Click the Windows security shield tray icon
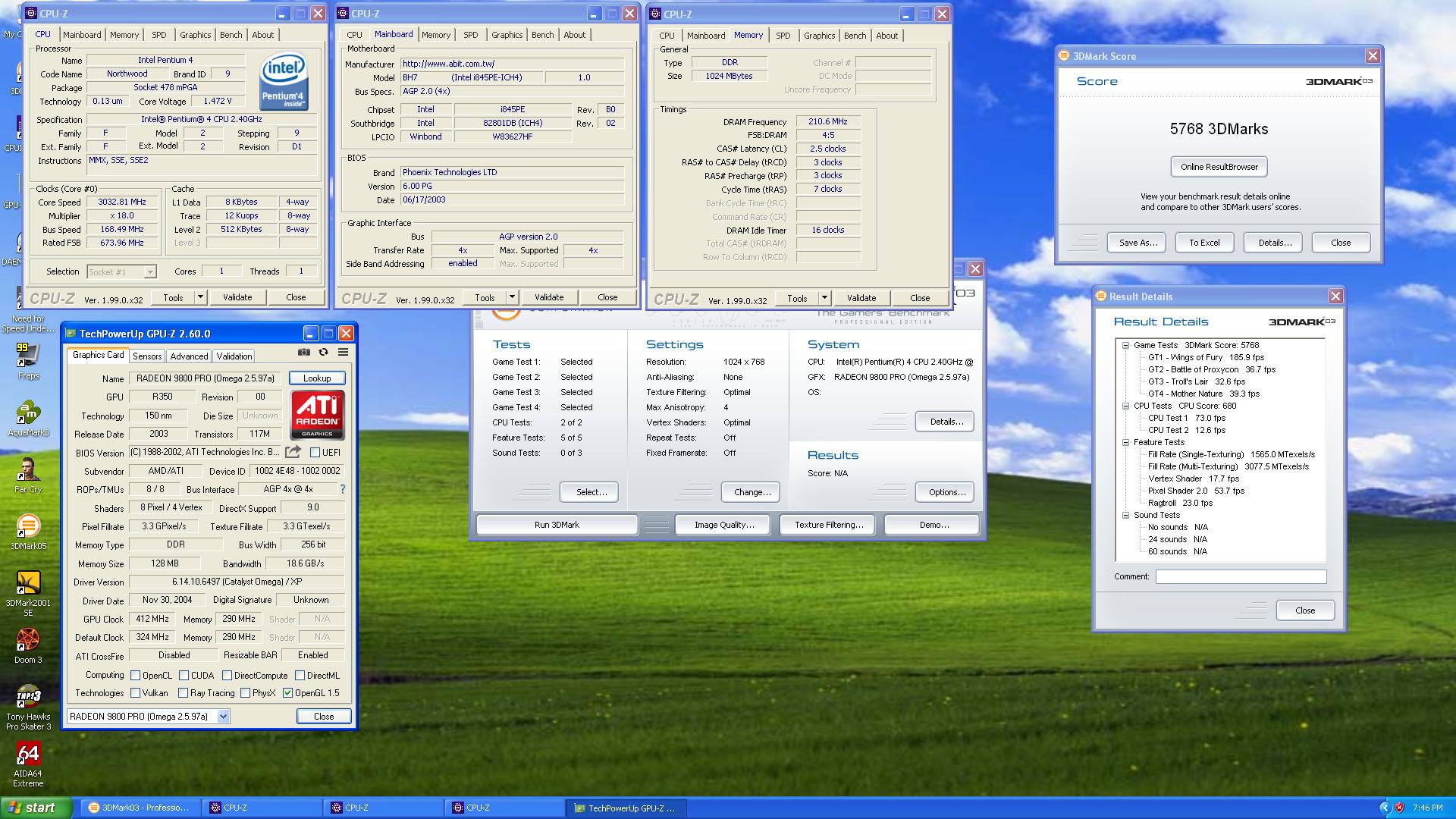 click(x=1399, y=808)
